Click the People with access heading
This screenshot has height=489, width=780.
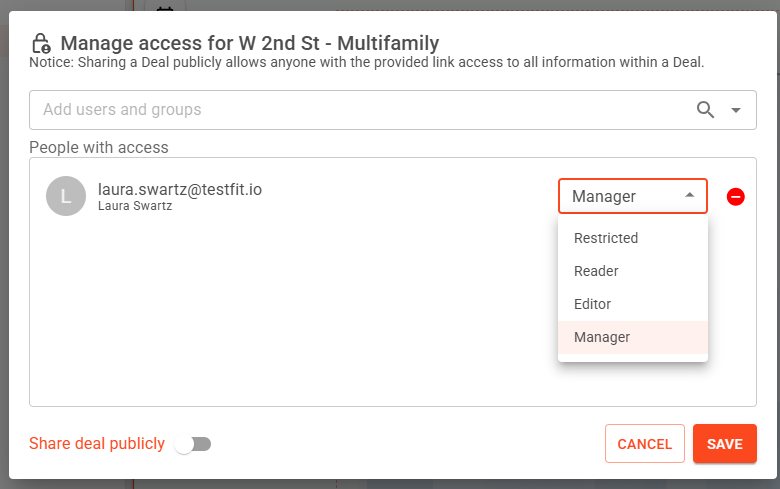point(99,148)
